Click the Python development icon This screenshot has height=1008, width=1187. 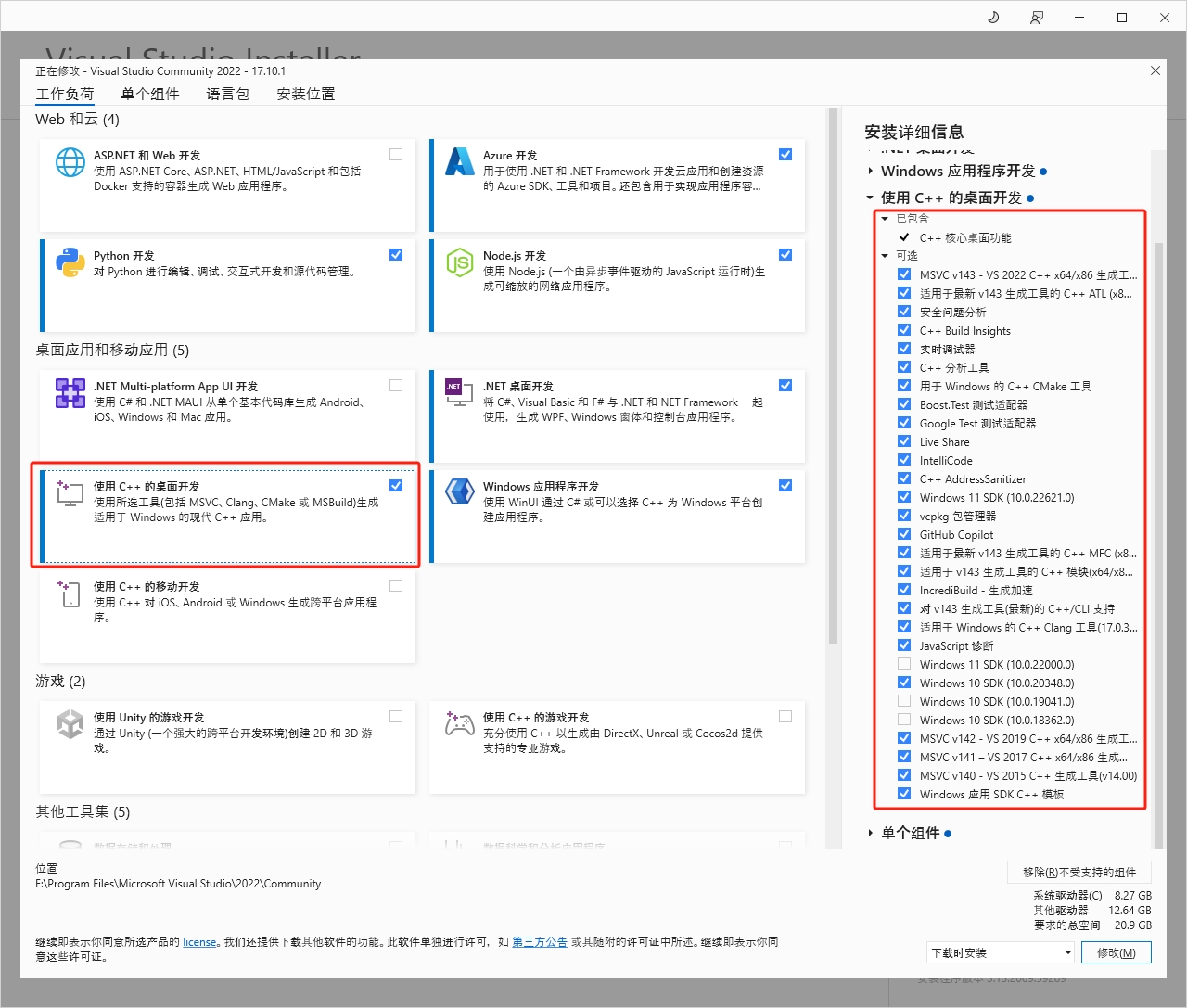click(x=70, y=262)
